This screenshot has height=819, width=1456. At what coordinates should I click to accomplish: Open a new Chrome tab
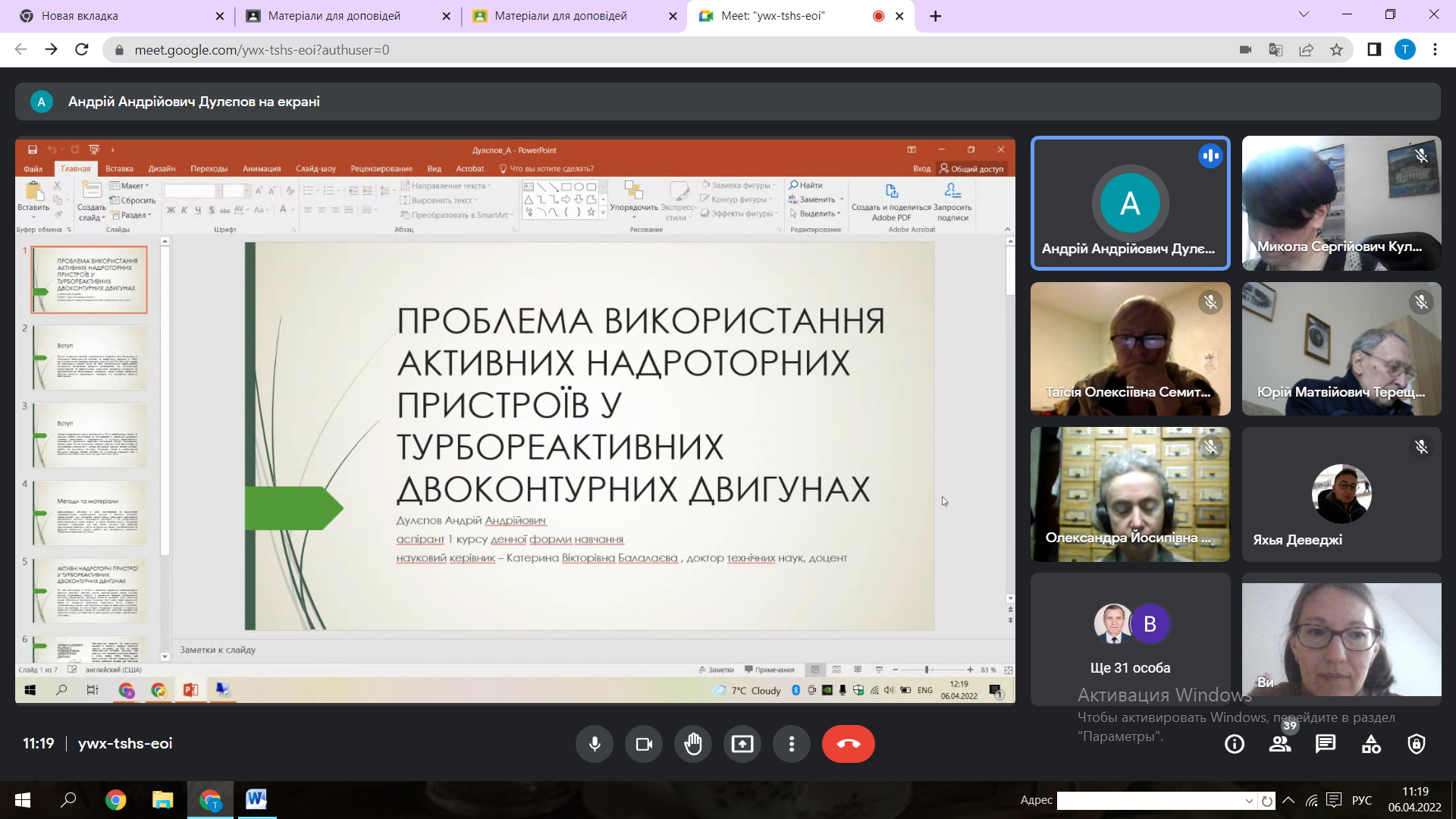935,16
